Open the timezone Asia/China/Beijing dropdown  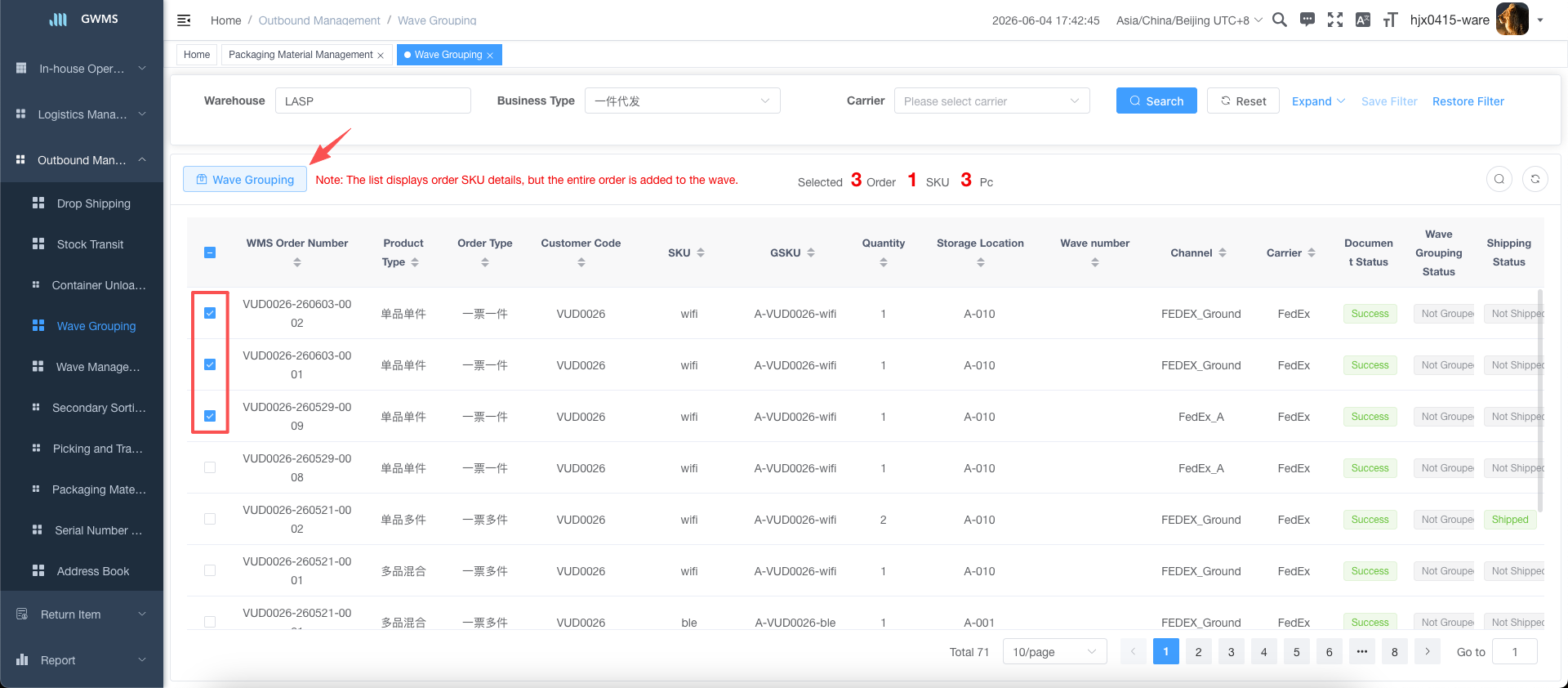pyautogui.click(x=1189, y=20)
